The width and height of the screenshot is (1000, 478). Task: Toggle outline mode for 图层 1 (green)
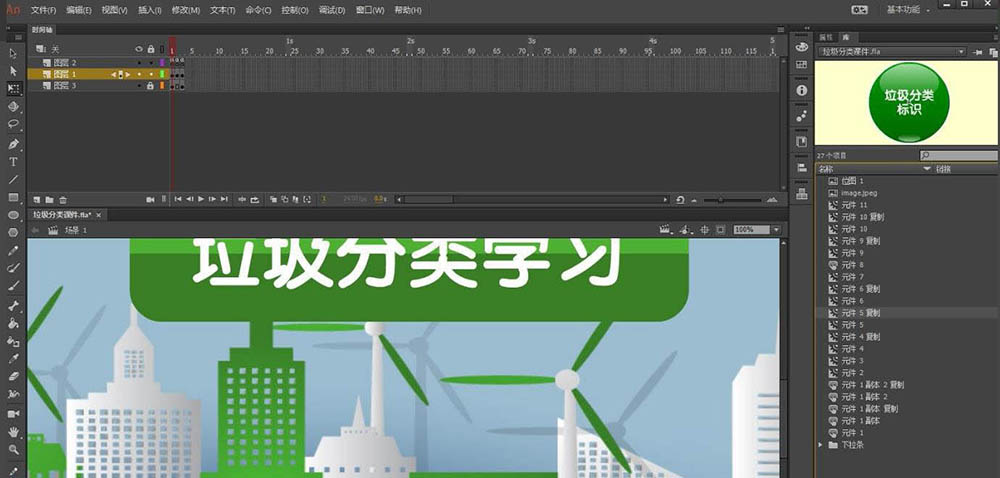(x=162, y=75)
